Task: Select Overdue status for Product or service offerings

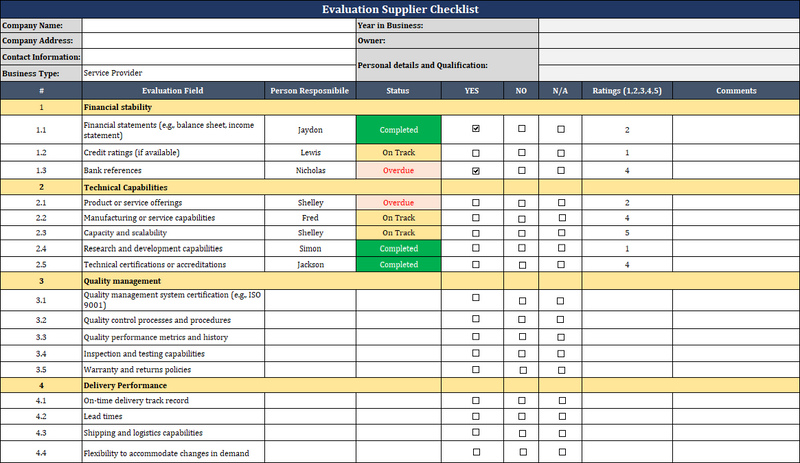Action: 398,203
